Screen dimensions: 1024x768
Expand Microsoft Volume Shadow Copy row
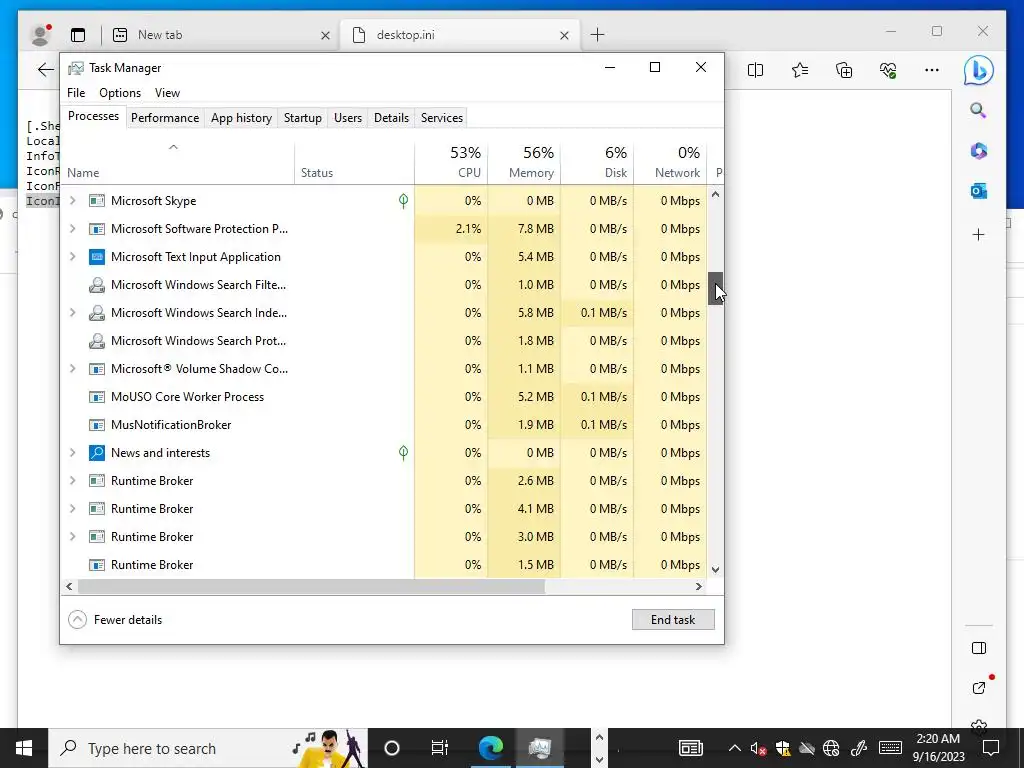coord(72,369)
